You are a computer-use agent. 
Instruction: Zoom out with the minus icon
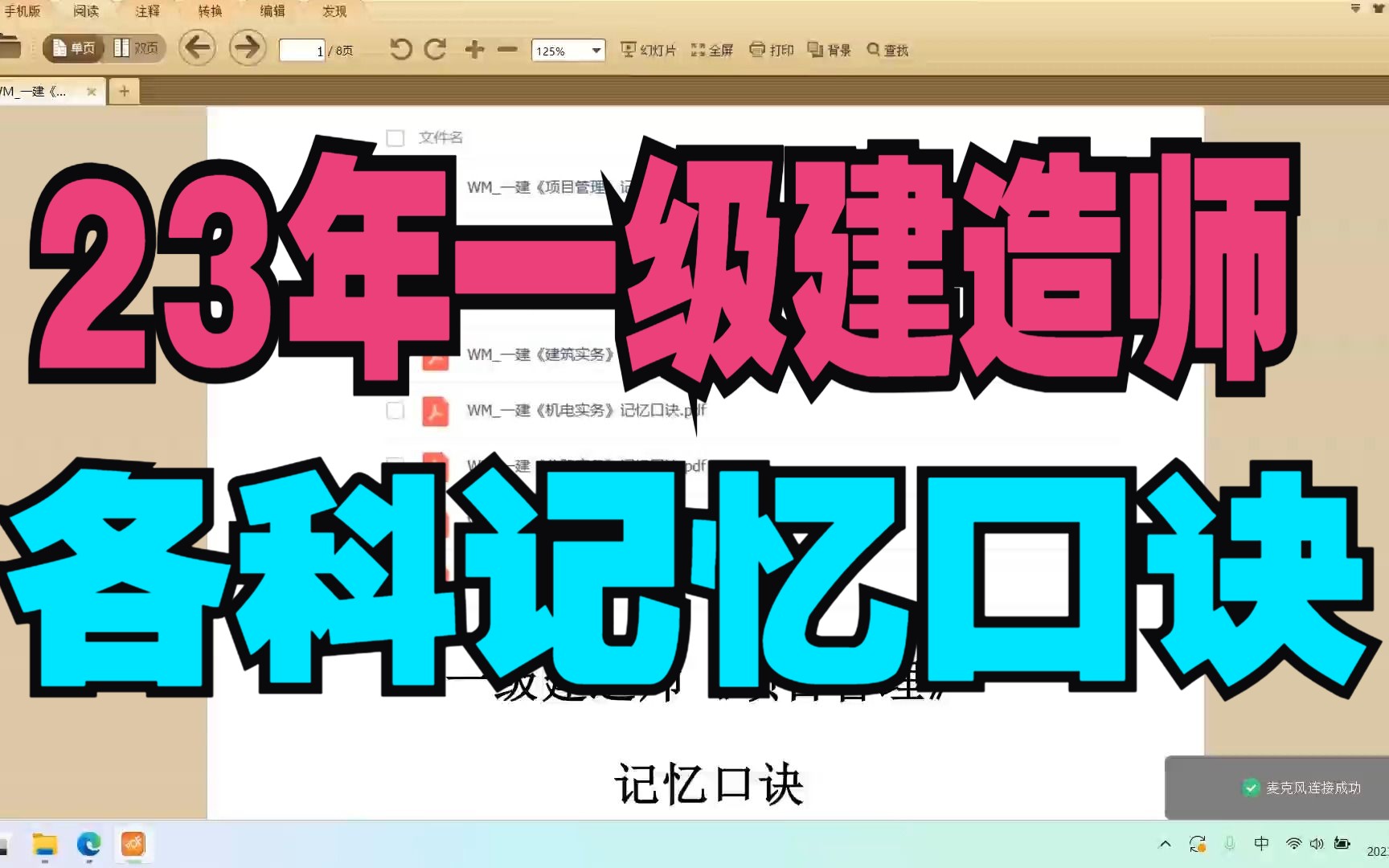pos(507,50)
